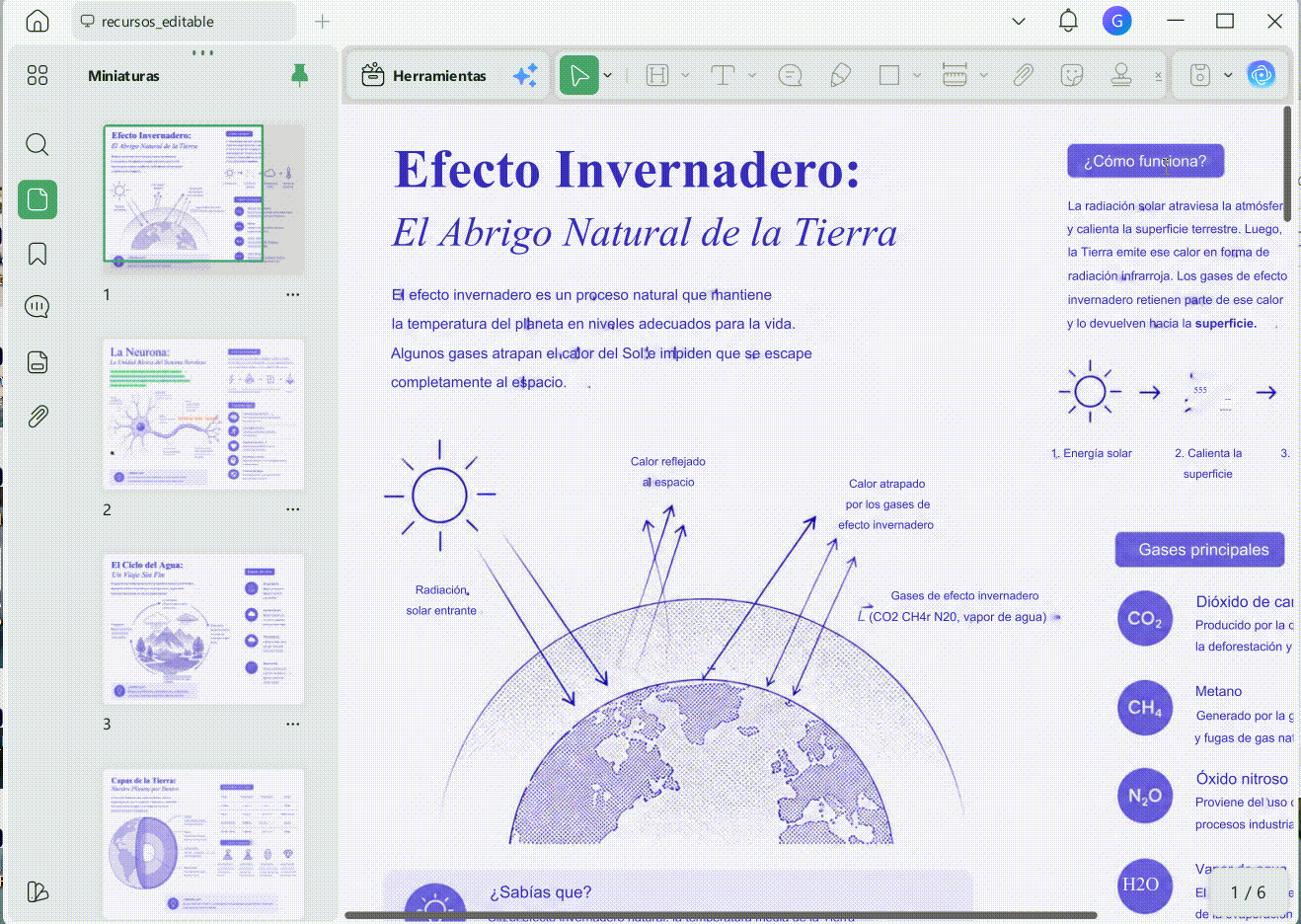Viewport: 1301px width, 924px height.
Task: Select the attach file paperclip tool
Action: click(1023, 75)
